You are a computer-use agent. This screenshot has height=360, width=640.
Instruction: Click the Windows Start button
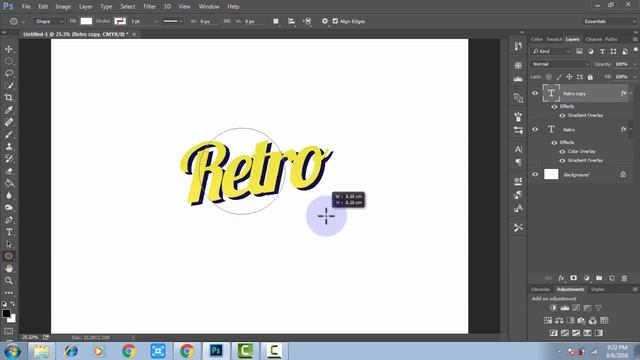[x=12, y=351]
